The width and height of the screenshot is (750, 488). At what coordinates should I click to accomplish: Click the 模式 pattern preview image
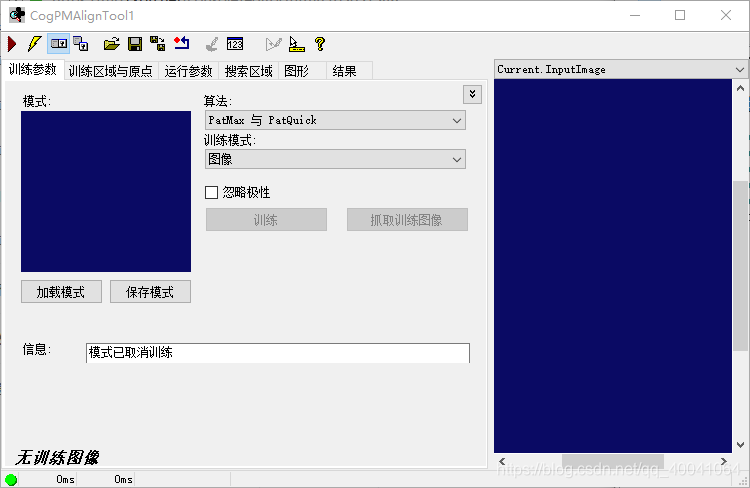[x=106, y=191]
